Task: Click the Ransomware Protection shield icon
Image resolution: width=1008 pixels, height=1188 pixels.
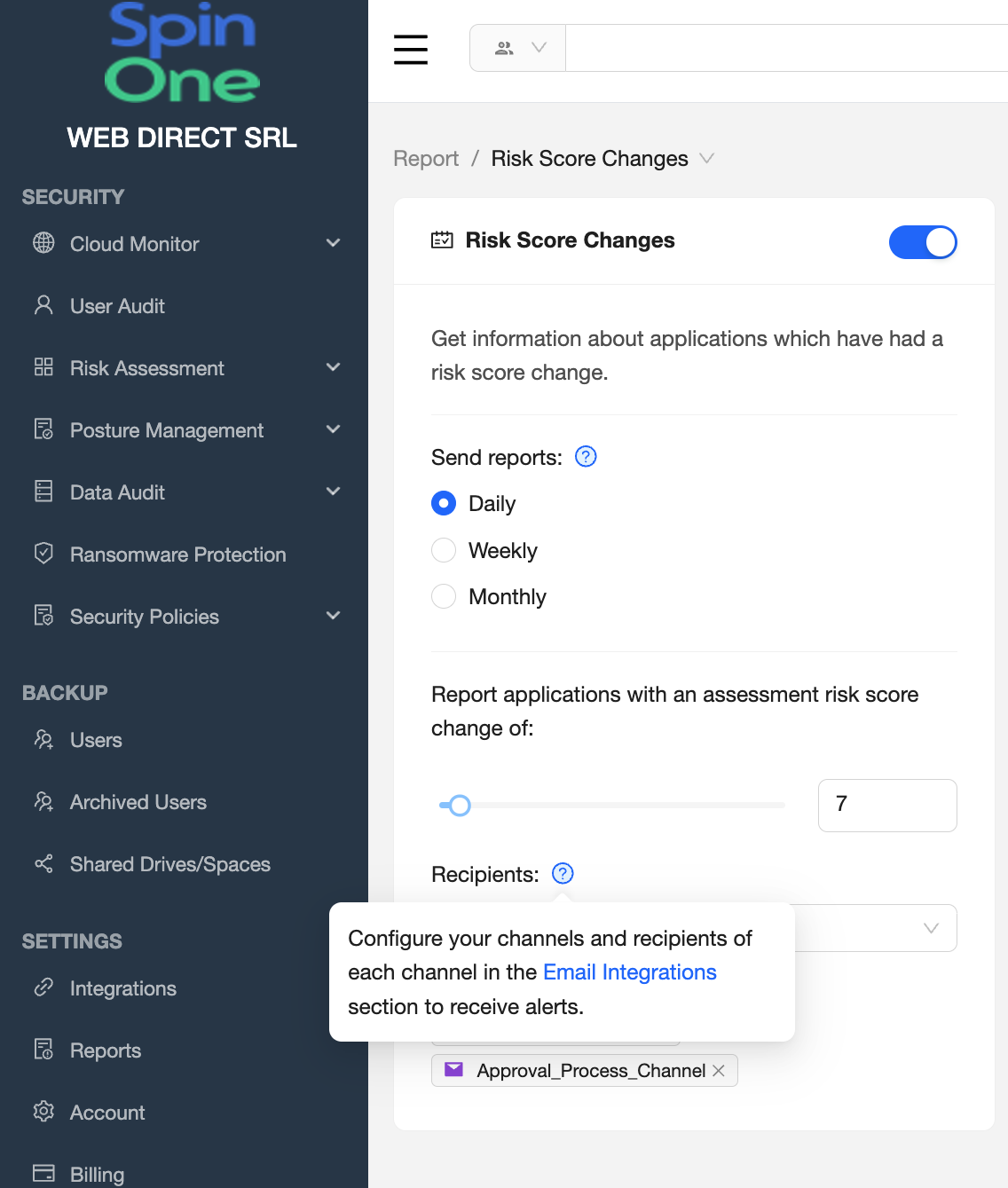Action: (43, 554)
